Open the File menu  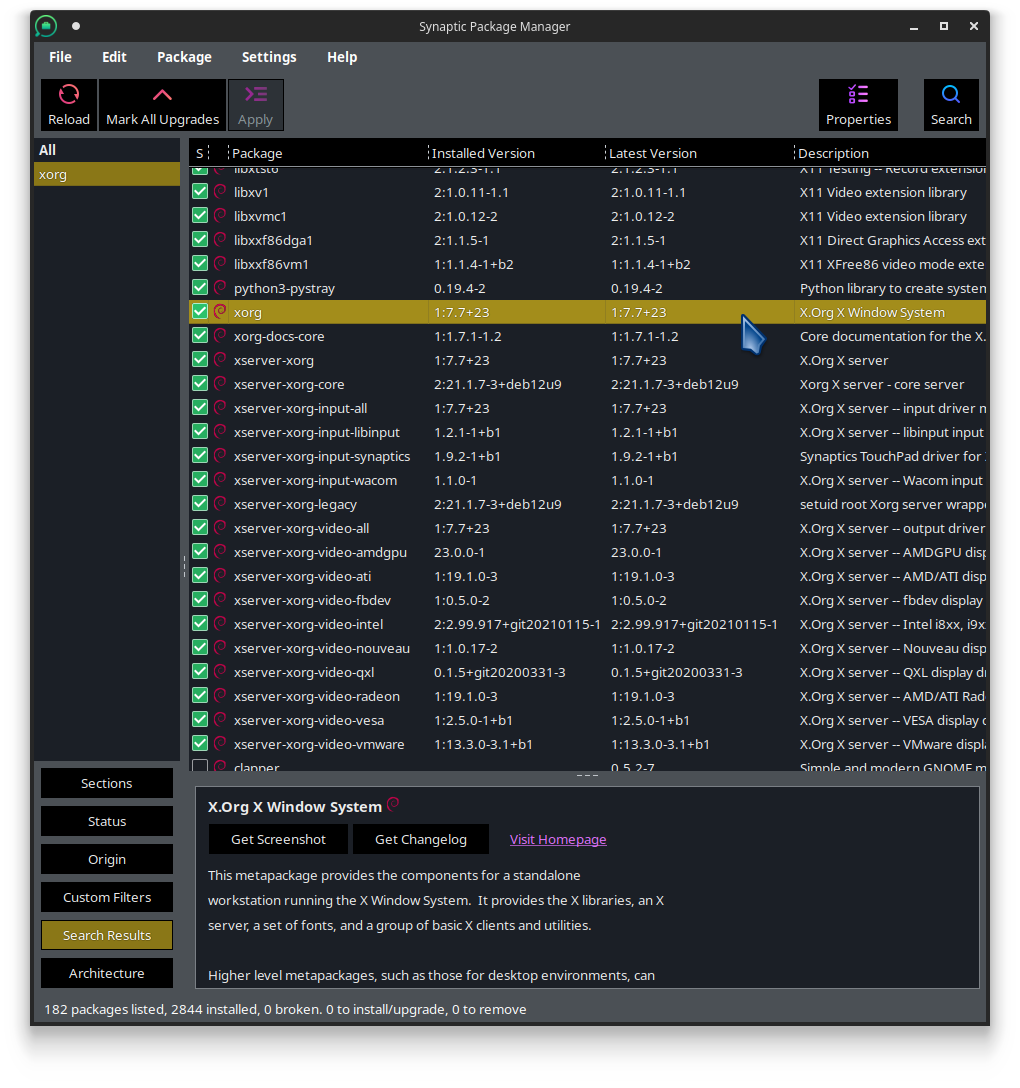tap(60, 57)
